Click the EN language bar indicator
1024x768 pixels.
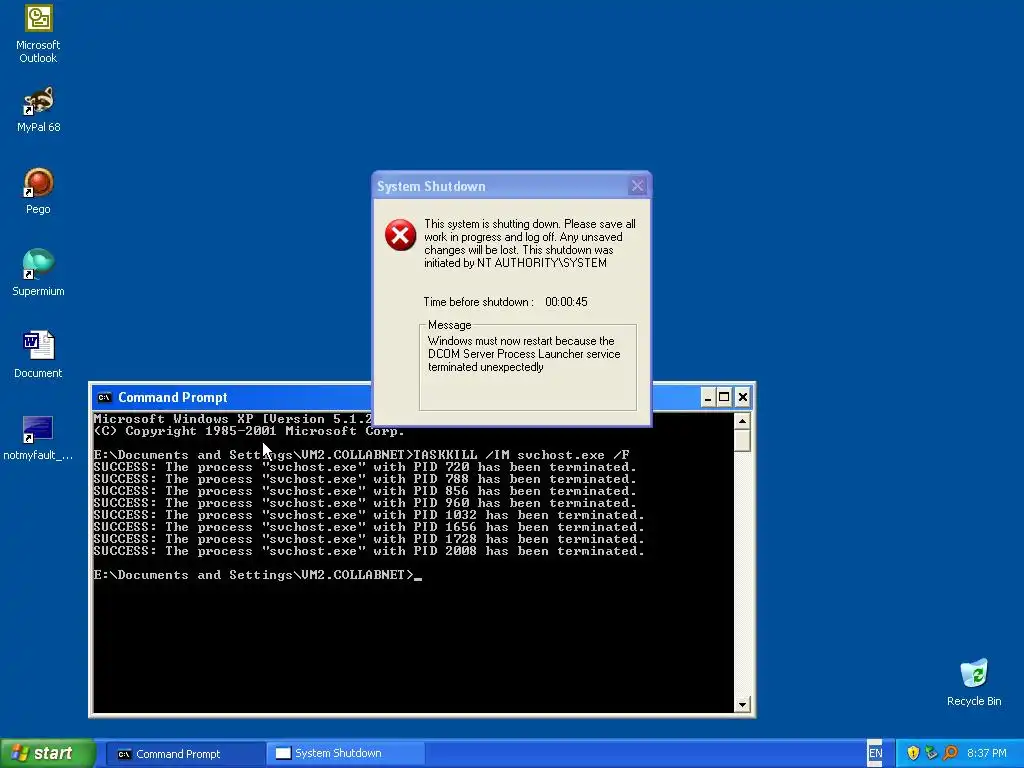click(x=875, y=753)
